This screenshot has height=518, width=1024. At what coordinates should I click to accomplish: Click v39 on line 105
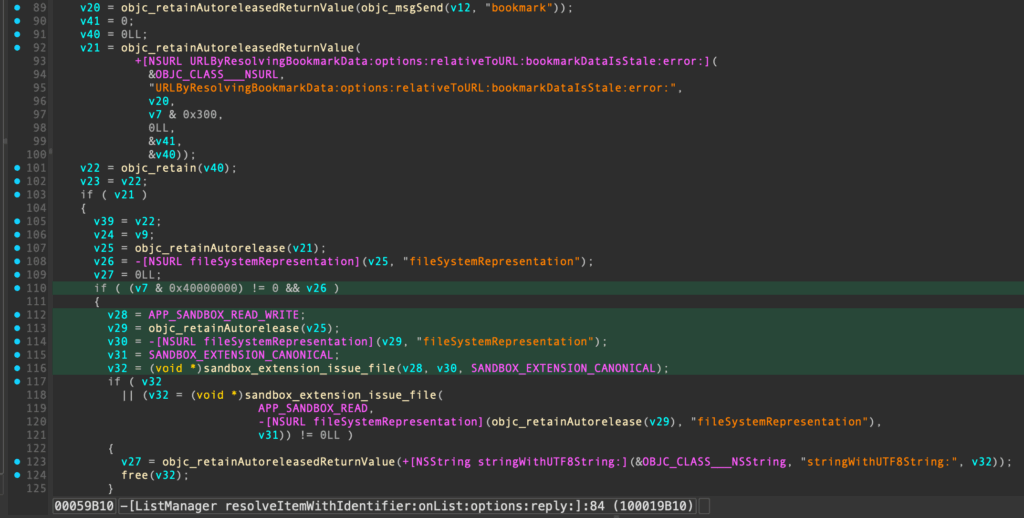104,221
